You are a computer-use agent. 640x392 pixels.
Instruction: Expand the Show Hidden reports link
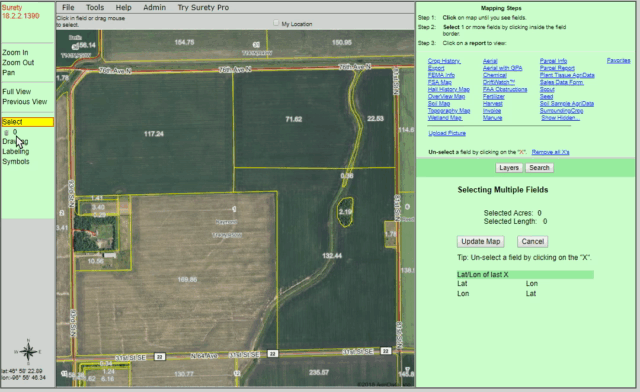pyautogui.click(x=560, y=118)
